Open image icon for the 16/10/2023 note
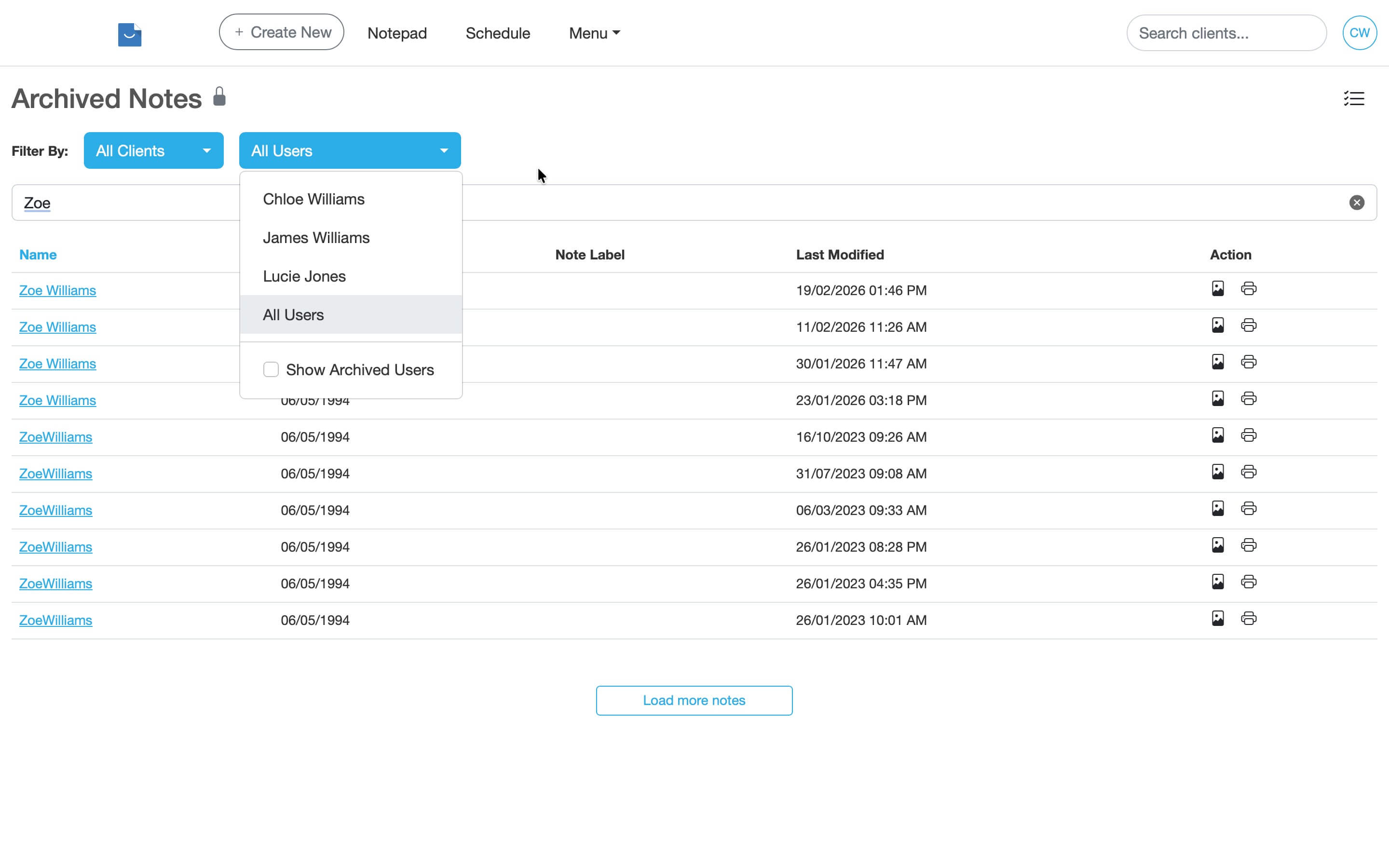Image resolution: width=1389 pixels, height=868 pixels. click(x=1219, y=434)
